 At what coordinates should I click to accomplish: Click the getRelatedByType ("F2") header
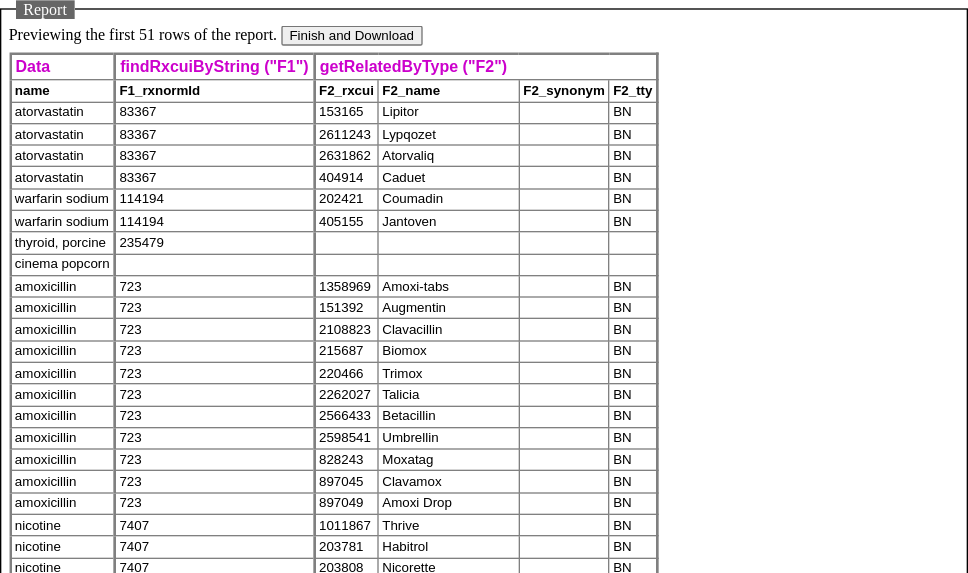486,67
